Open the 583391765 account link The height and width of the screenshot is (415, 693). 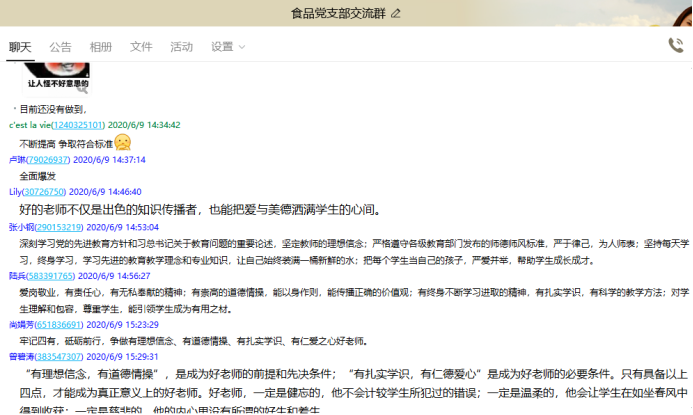51,275
